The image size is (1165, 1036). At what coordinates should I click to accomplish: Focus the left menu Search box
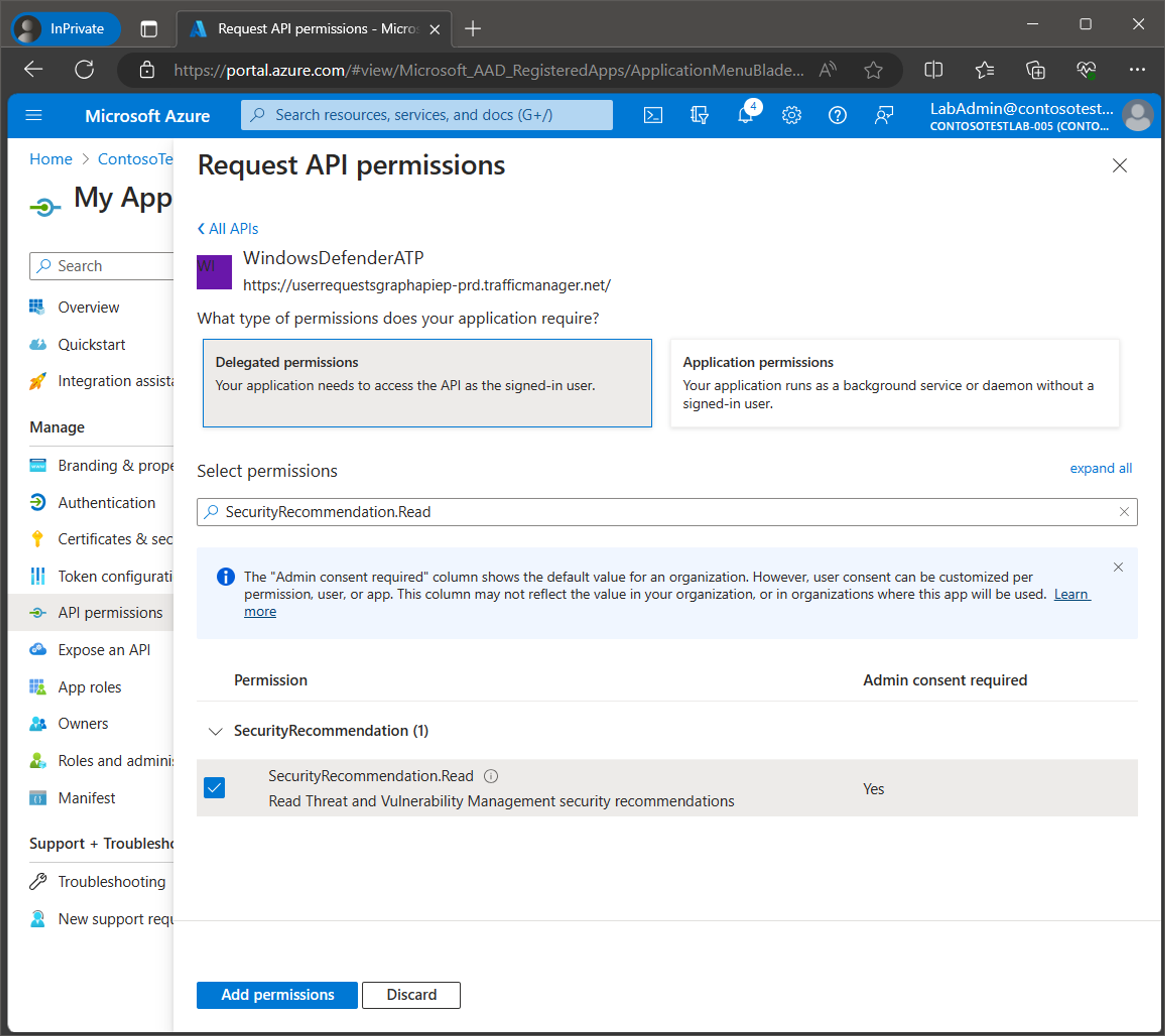(101, 266)
